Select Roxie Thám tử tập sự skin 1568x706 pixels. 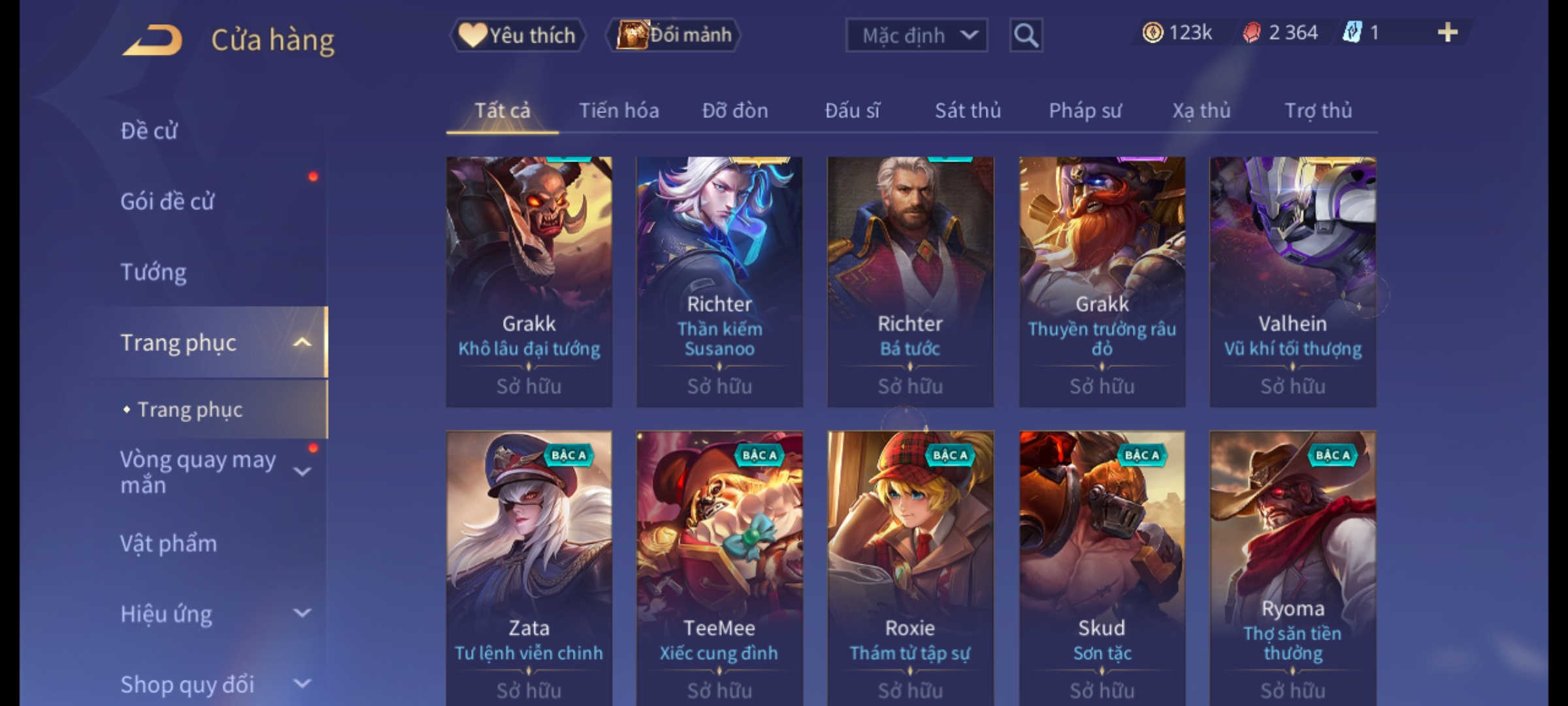(910, 567)
